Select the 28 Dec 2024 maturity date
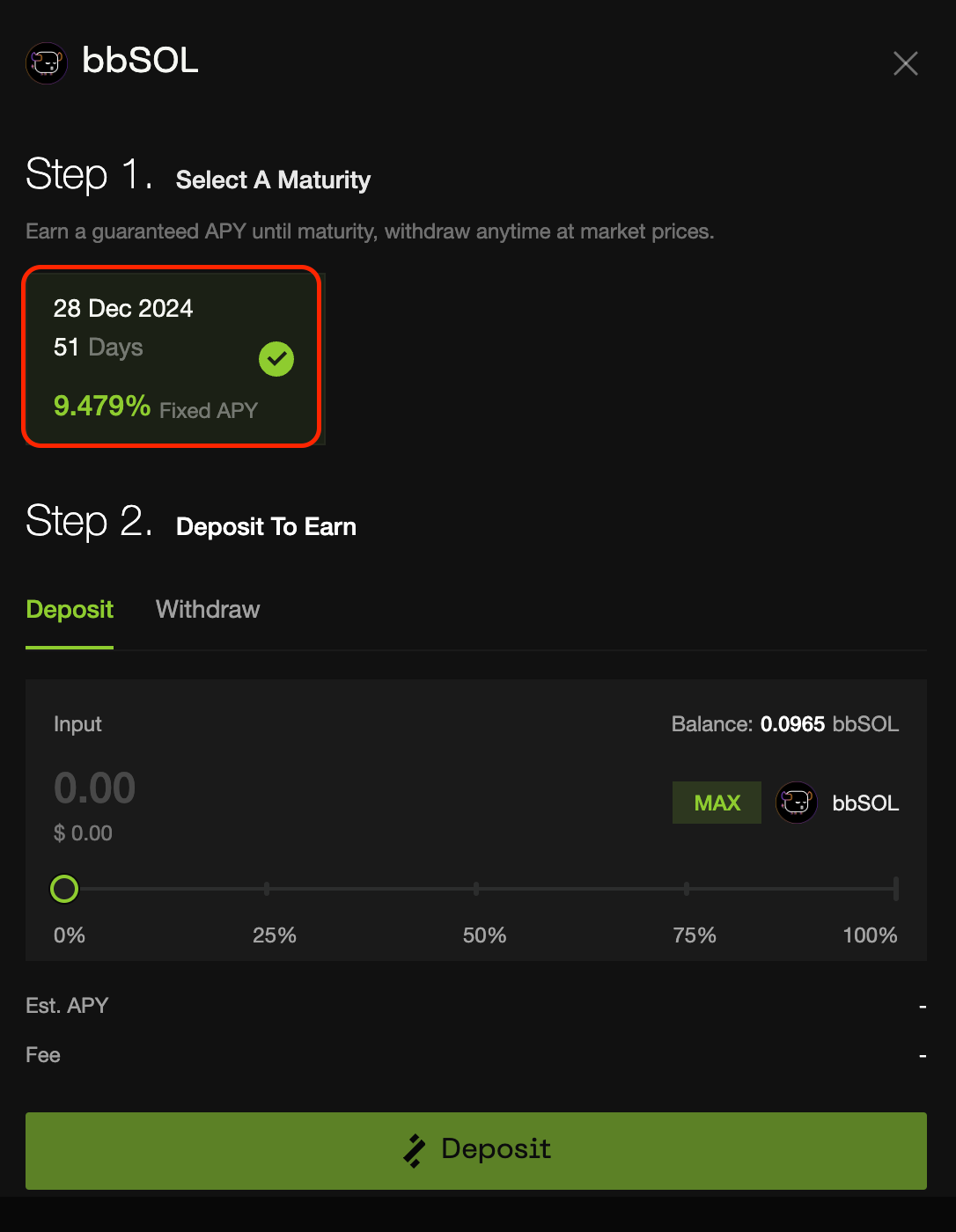This screenshot has width=956, height=1232. (x=123, y=309)
